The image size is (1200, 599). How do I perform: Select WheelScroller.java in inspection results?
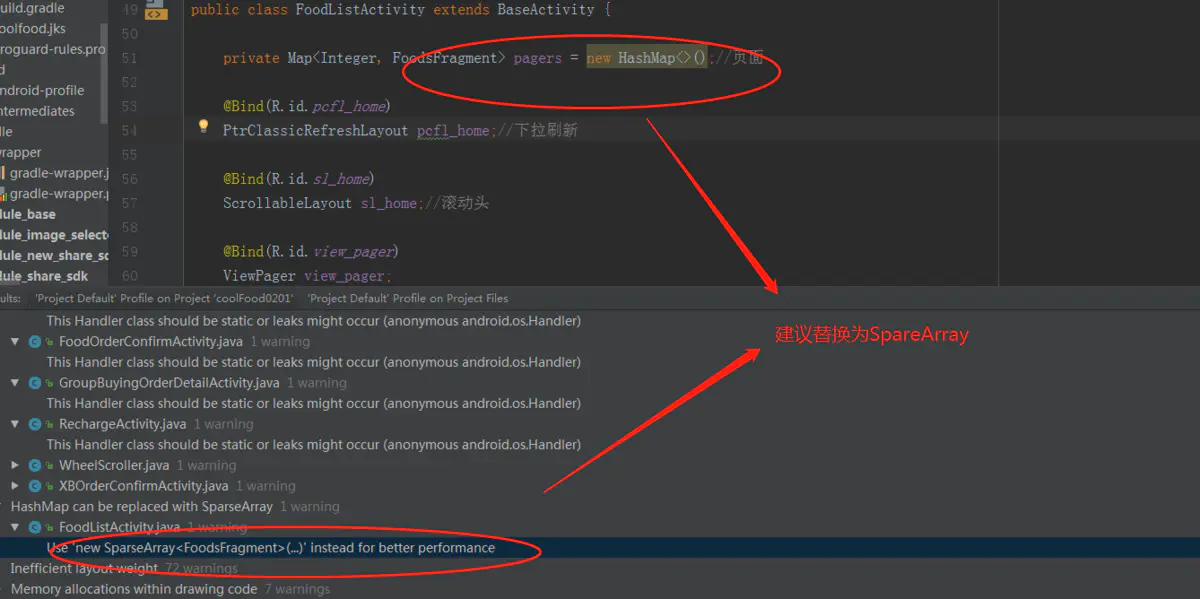click(114, 465)
